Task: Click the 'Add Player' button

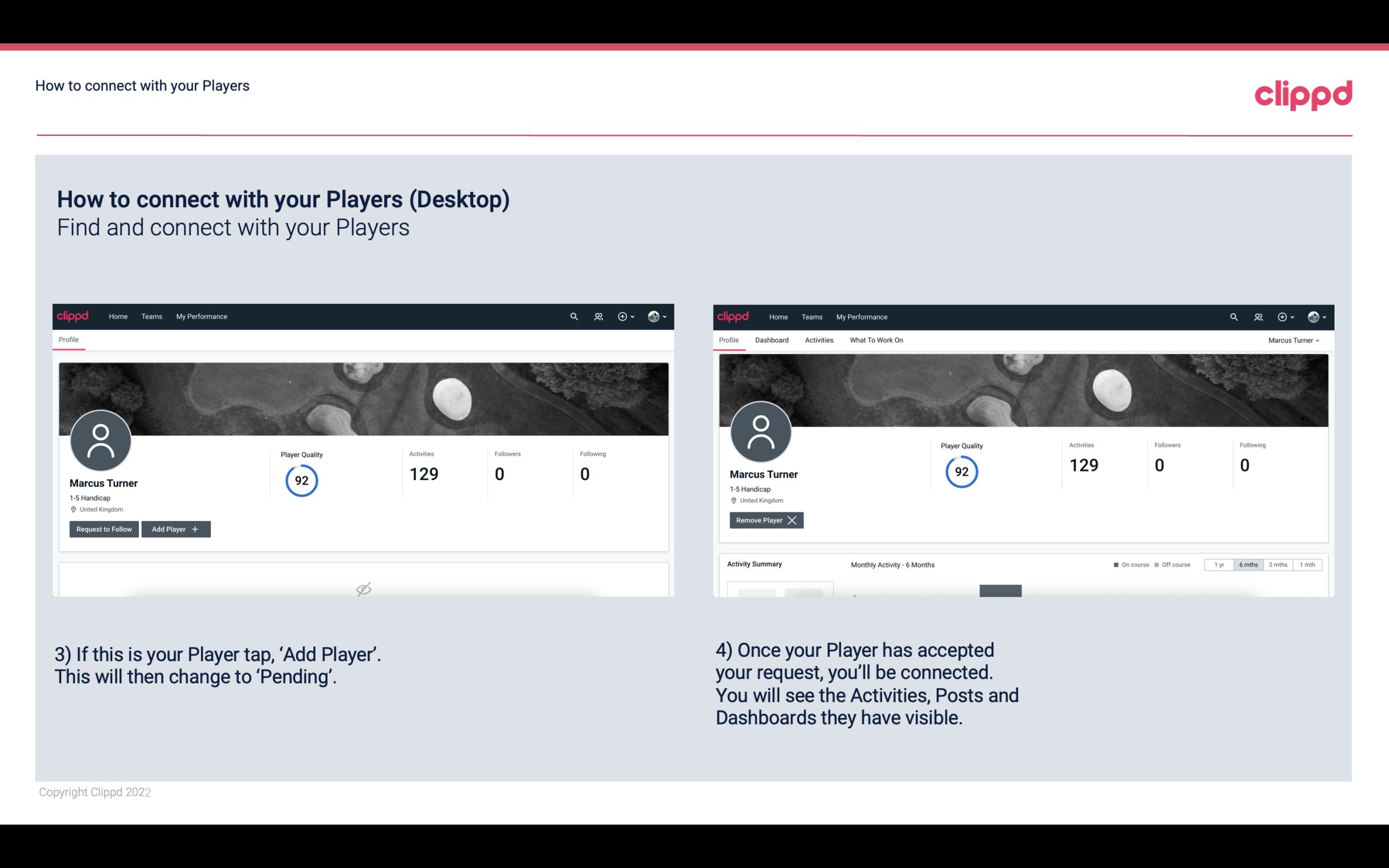Action: (176, 528)
